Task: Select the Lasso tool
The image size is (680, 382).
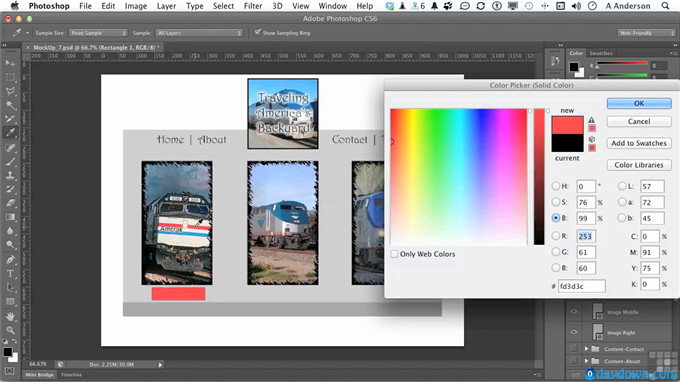Action: click(x=10, y=91)
